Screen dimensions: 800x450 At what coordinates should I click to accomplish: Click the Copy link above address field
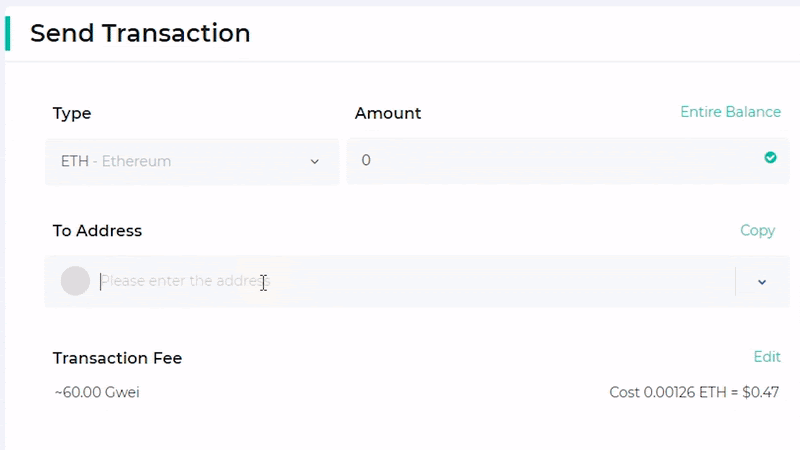click(x=757, y=231)
